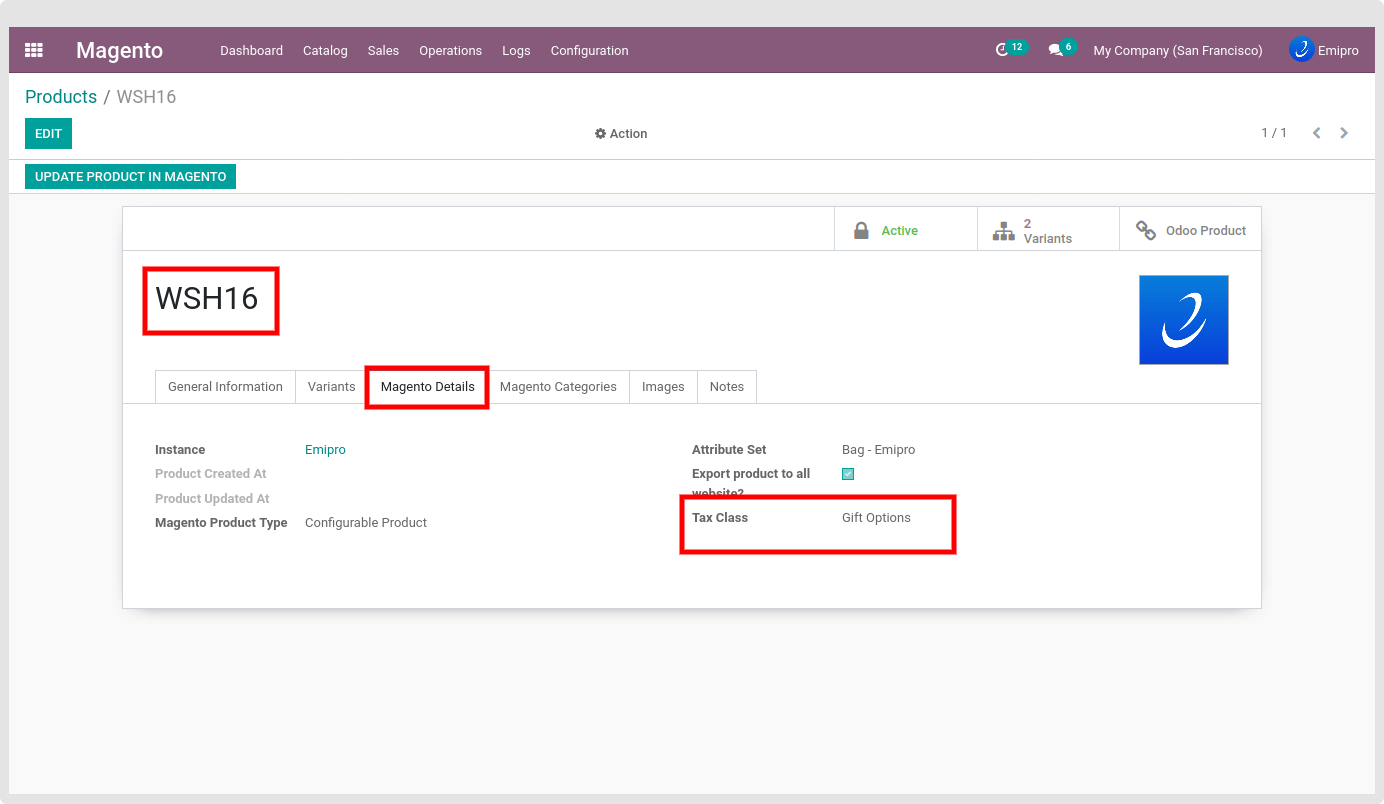This screenshot has width=1384, height=804.
Task: Click the Magento app title
Action: (119, 50)
